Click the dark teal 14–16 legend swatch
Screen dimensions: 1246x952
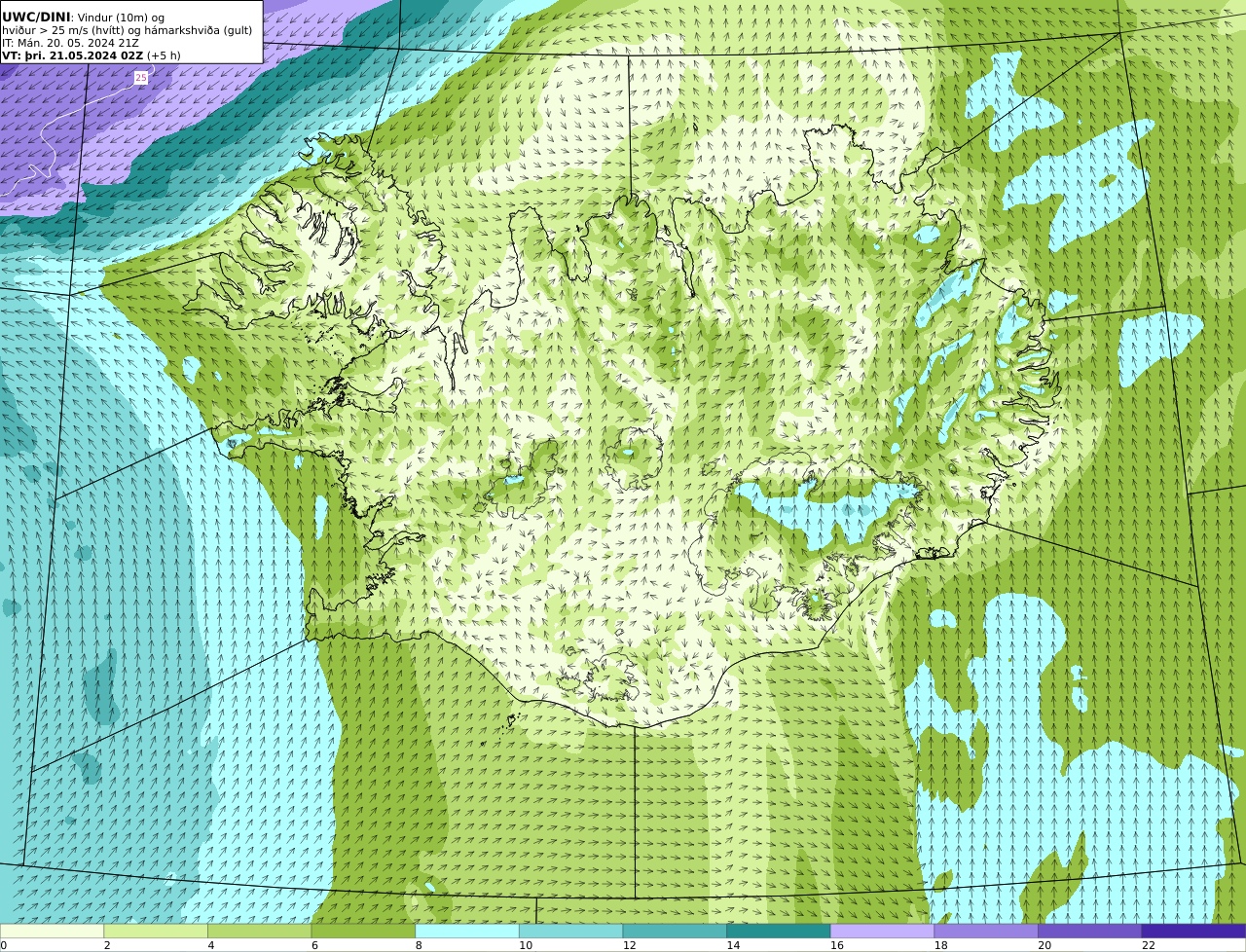tap(779, 931)
